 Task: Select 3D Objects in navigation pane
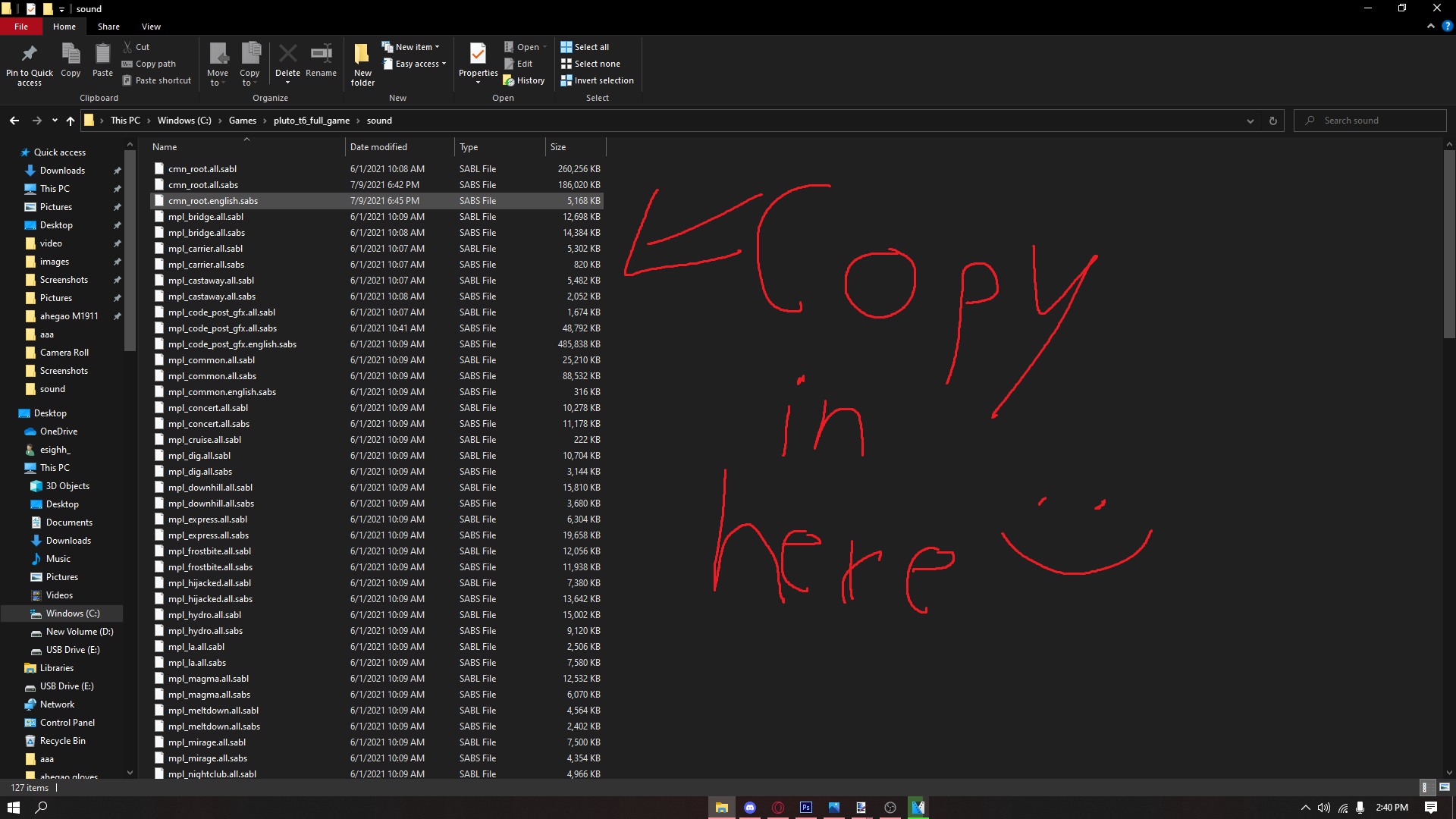(67, 486)
